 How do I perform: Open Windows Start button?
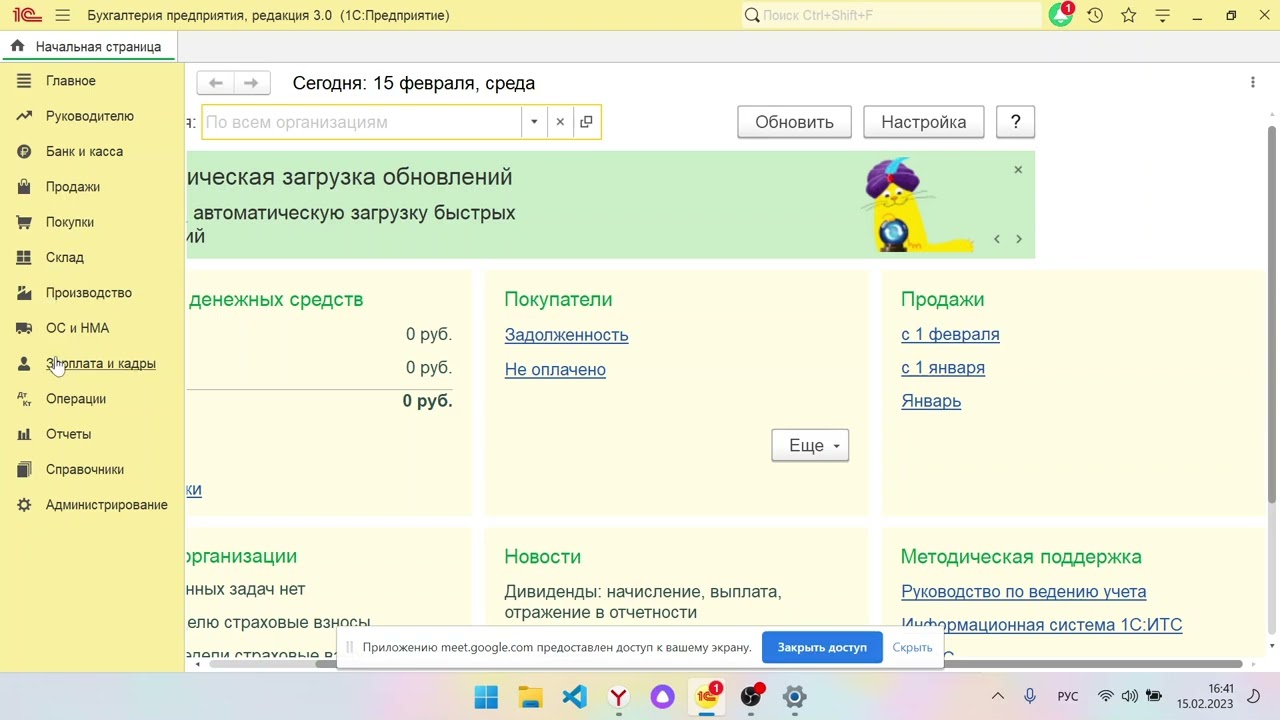(486, 697)
